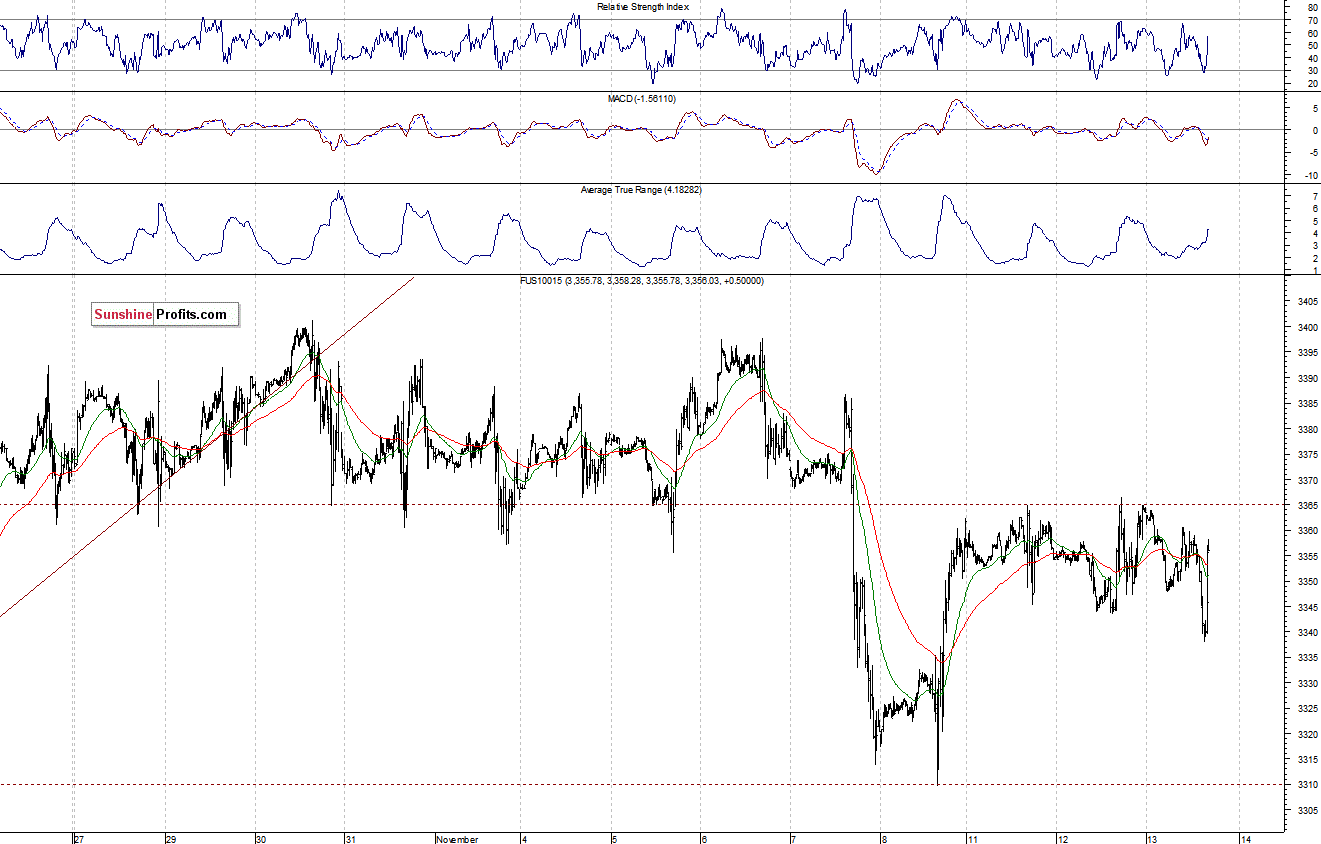
Task: Click the 3380 price axis label
Action: point(1306,430)
